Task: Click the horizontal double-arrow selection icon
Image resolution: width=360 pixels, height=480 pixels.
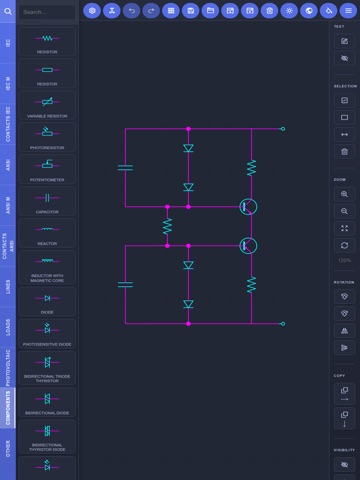Action: pyautogui.click(x=344, y=134)
